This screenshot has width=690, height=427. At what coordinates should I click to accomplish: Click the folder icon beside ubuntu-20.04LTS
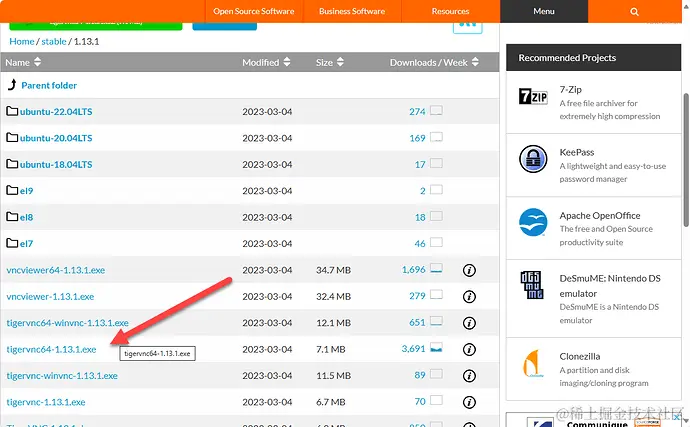pos(12,137)
